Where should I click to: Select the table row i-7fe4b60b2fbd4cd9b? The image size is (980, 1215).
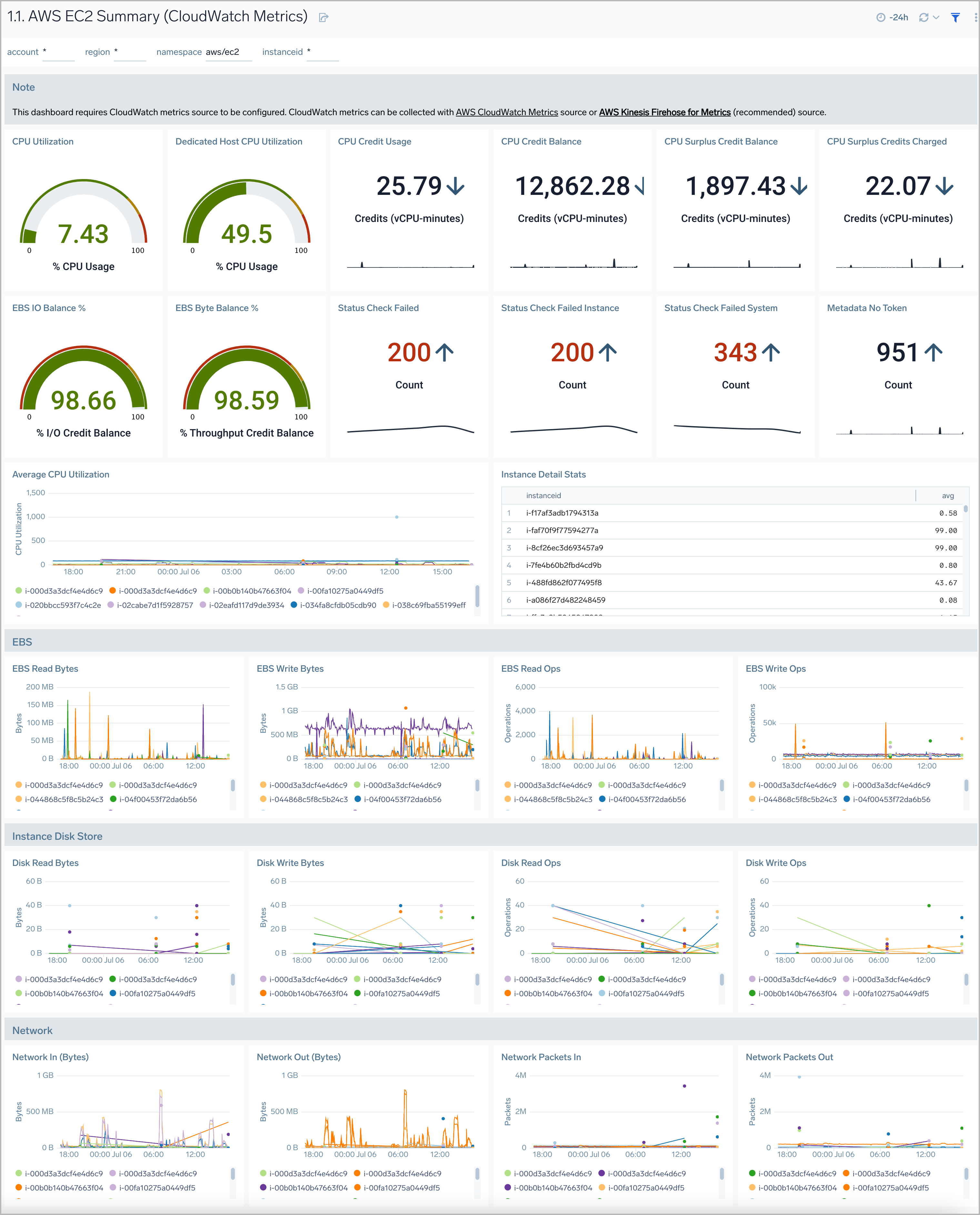732,565
